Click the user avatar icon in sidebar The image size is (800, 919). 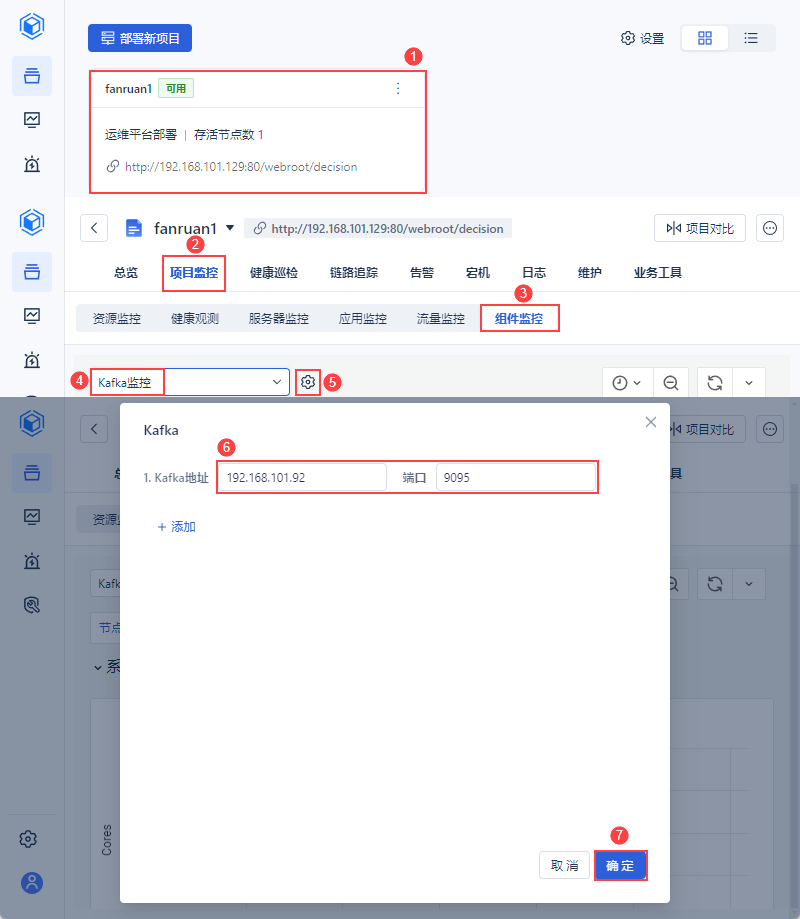(32, 882)
